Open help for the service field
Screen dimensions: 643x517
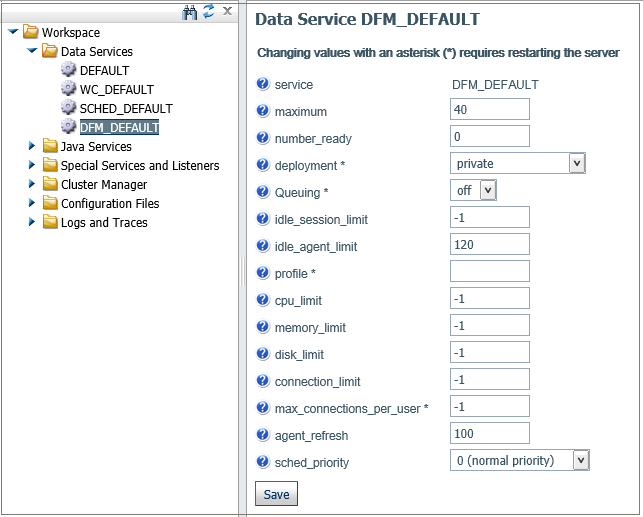(263, 84)
